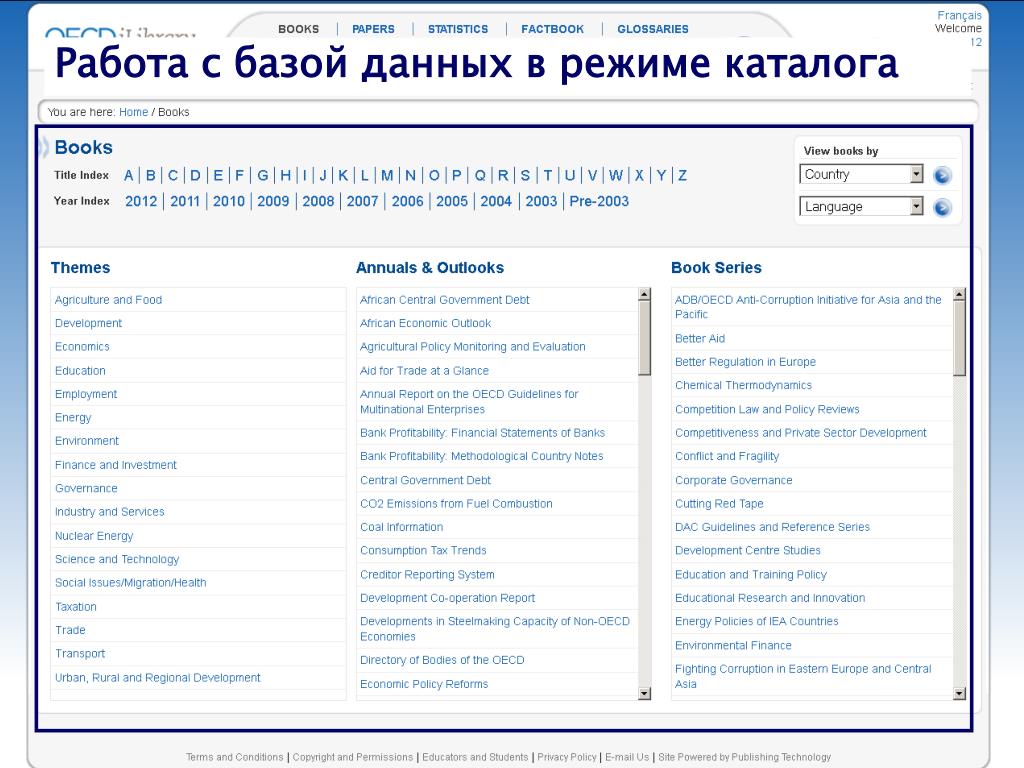Screen dimensions: 1024x768
Task: Open Urban, Rural and Regional Development theme
Action: 157,678
